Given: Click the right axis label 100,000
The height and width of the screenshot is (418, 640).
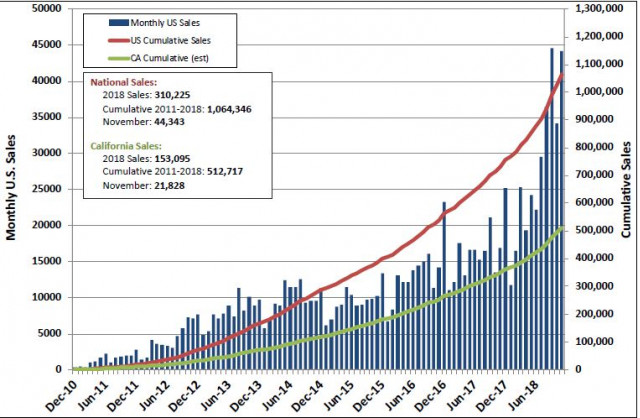Looking at the screenshot, I should pyautogui.click(x=594, y=342).
